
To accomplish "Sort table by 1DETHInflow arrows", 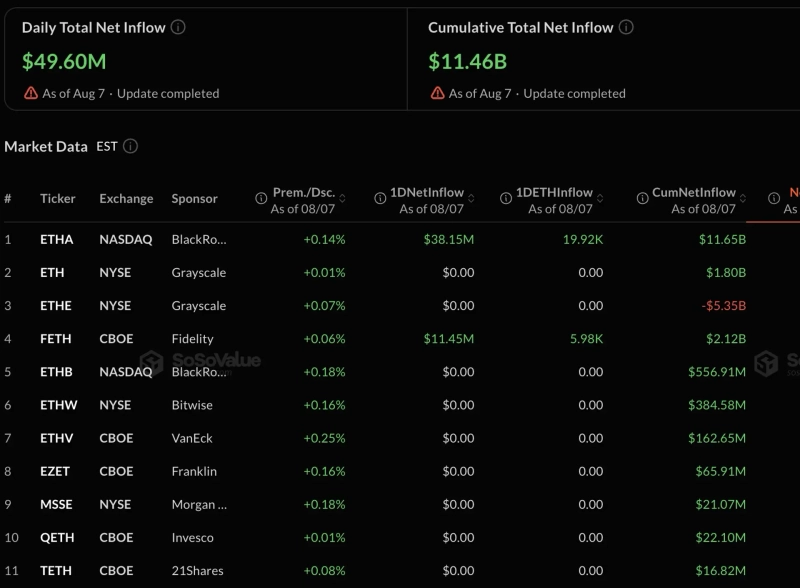I will [600, 199].
